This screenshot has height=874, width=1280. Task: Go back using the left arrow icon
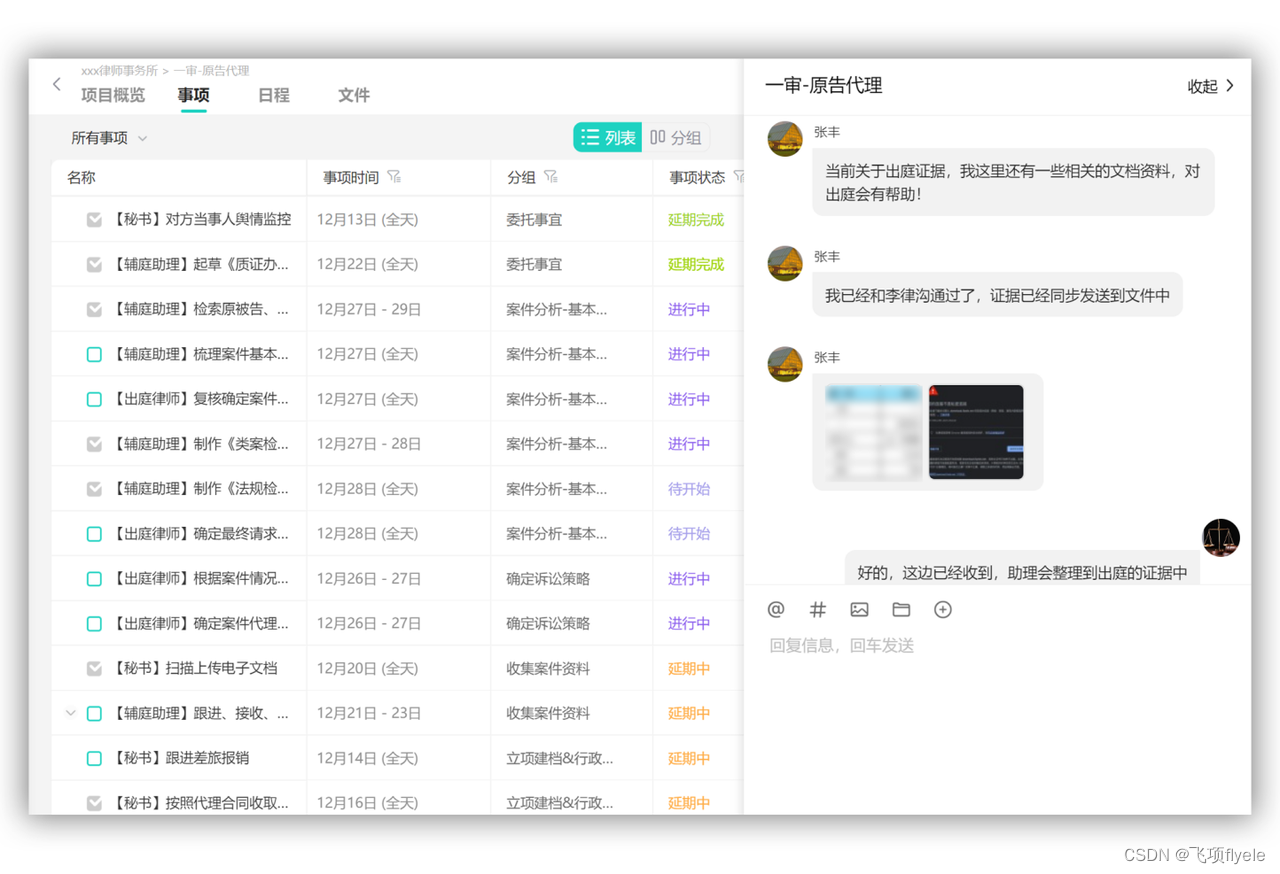click(x=57, y=85)
